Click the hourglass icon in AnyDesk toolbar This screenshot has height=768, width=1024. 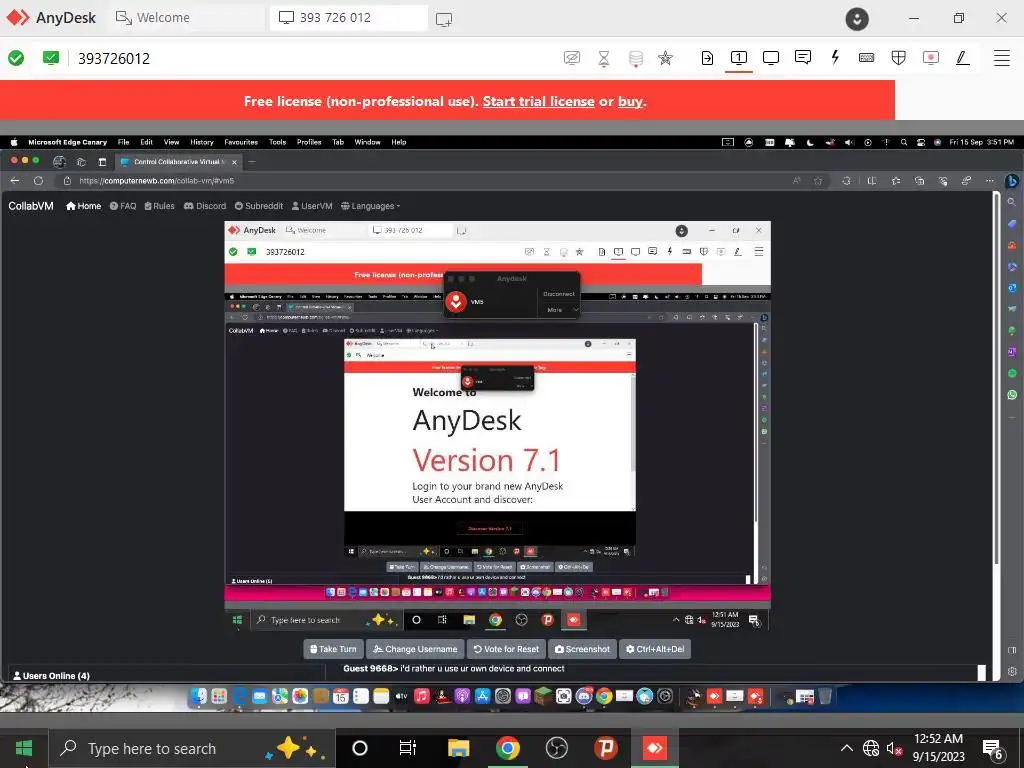[603, 59]
